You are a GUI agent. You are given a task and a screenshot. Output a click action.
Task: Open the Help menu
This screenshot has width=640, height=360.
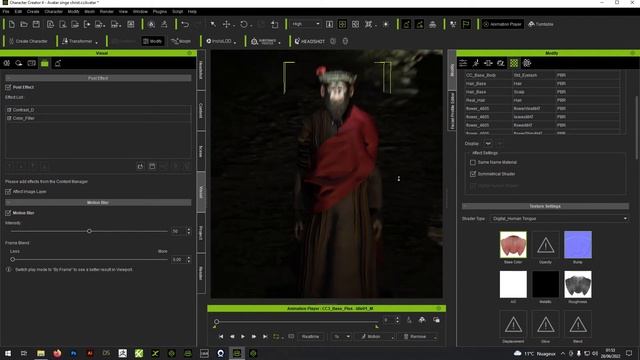pos(192,11)
